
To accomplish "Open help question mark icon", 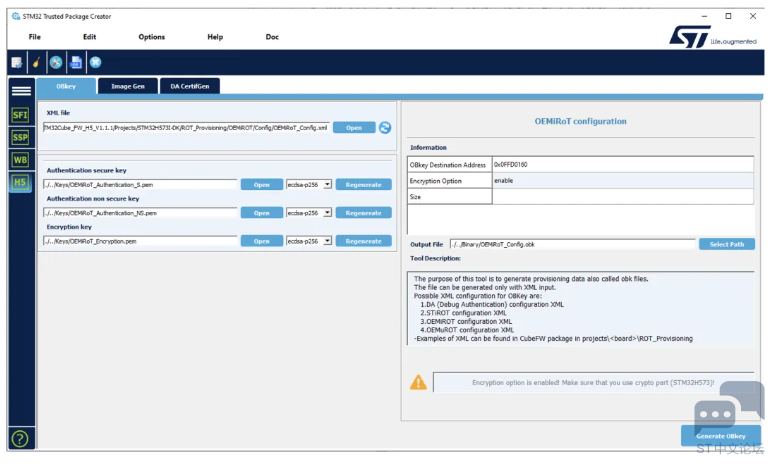I will click(x=20, y=438).
